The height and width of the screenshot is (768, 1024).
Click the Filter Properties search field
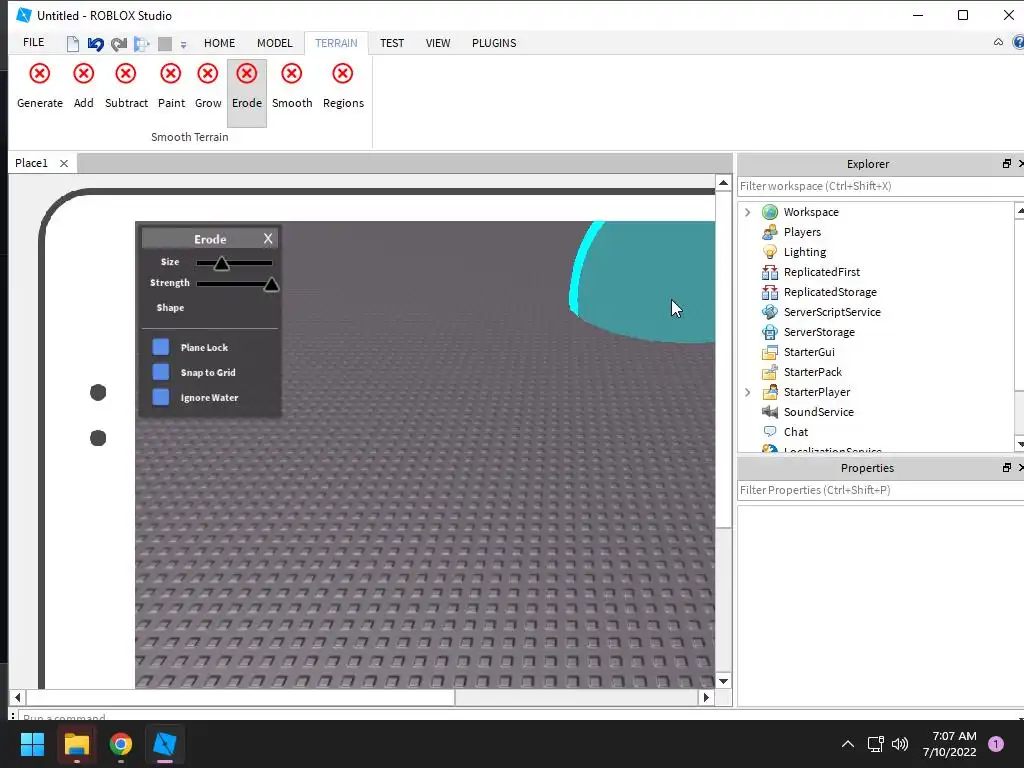click(x=880, y=490)
